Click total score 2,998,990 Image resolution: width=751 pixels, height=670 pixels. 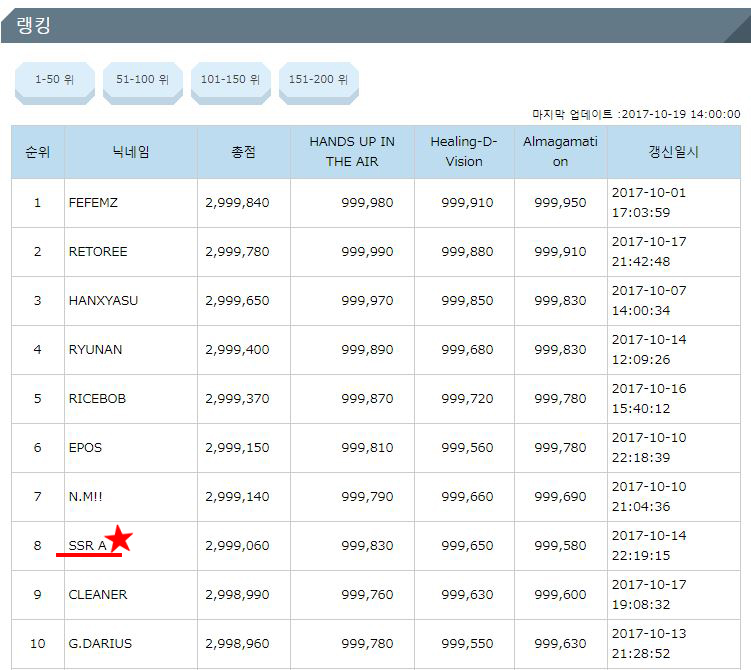[x=238, y=595]
